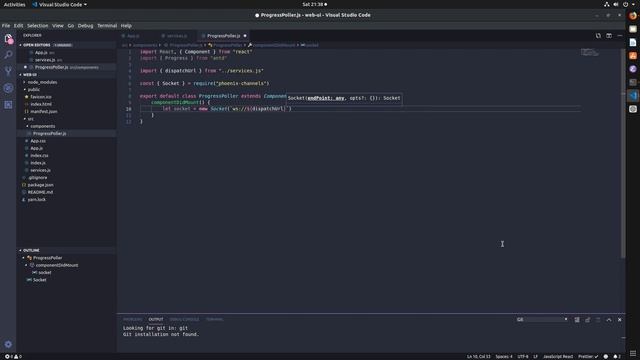The height and width of the screenshot is (360, 640).
Task: Click the Ln 10 cursor position indicator
Action: tap(479, 356)
